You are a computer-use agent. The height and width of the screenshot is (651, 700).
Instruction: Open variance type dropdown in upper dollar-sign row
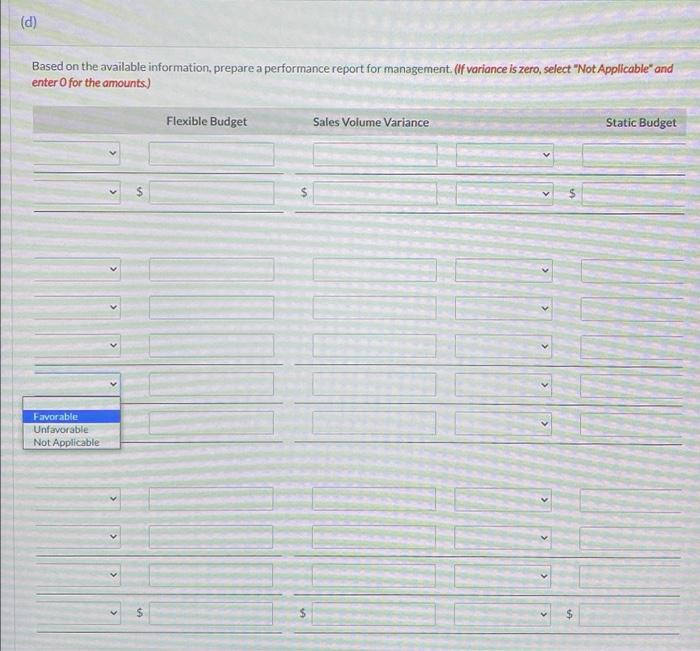coord(504,194)
